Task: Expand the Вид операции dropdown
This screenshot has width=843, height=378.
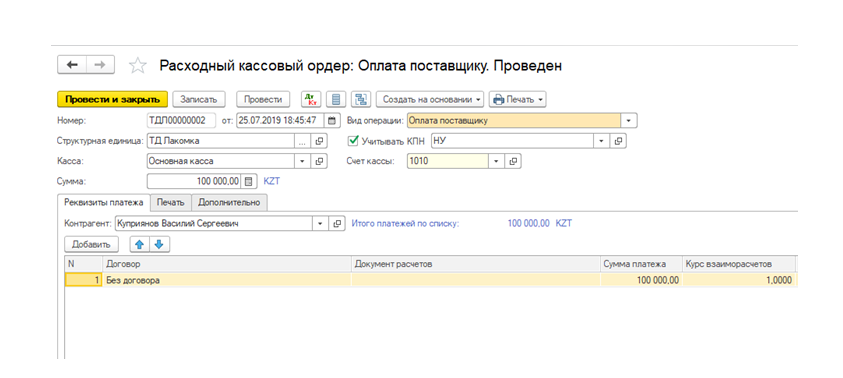Action: pyautogui.click(x=629, y=120)
